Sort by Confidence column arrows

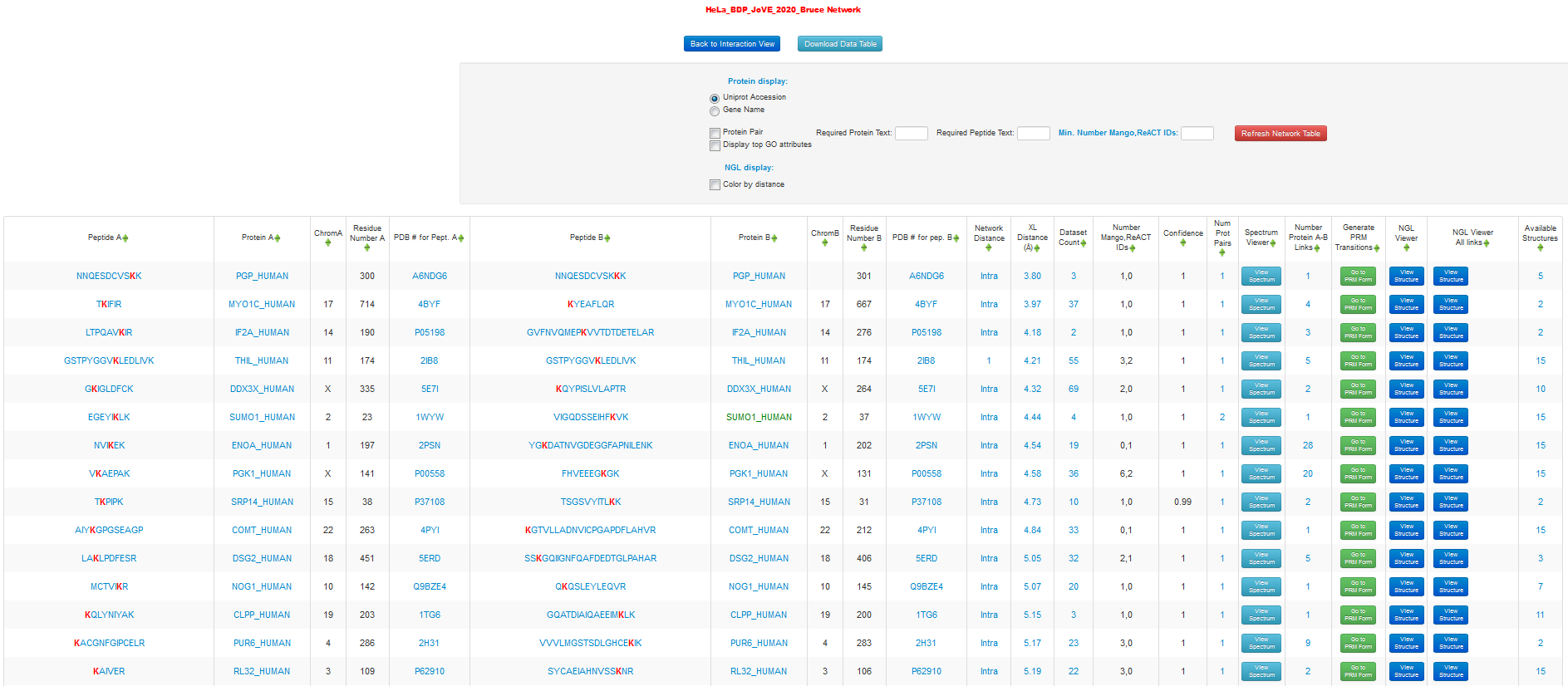(1183, 243)
